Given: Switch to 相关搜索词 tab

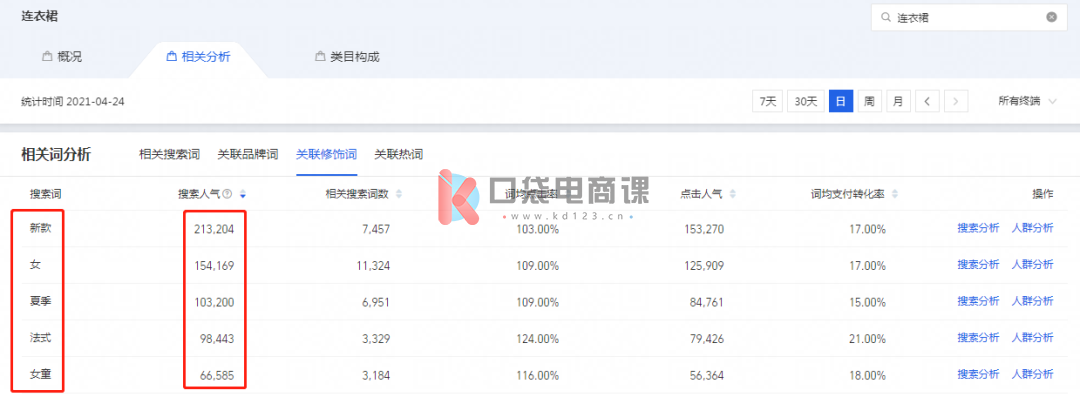Looking at the screenshot, I should coord(169,154).
